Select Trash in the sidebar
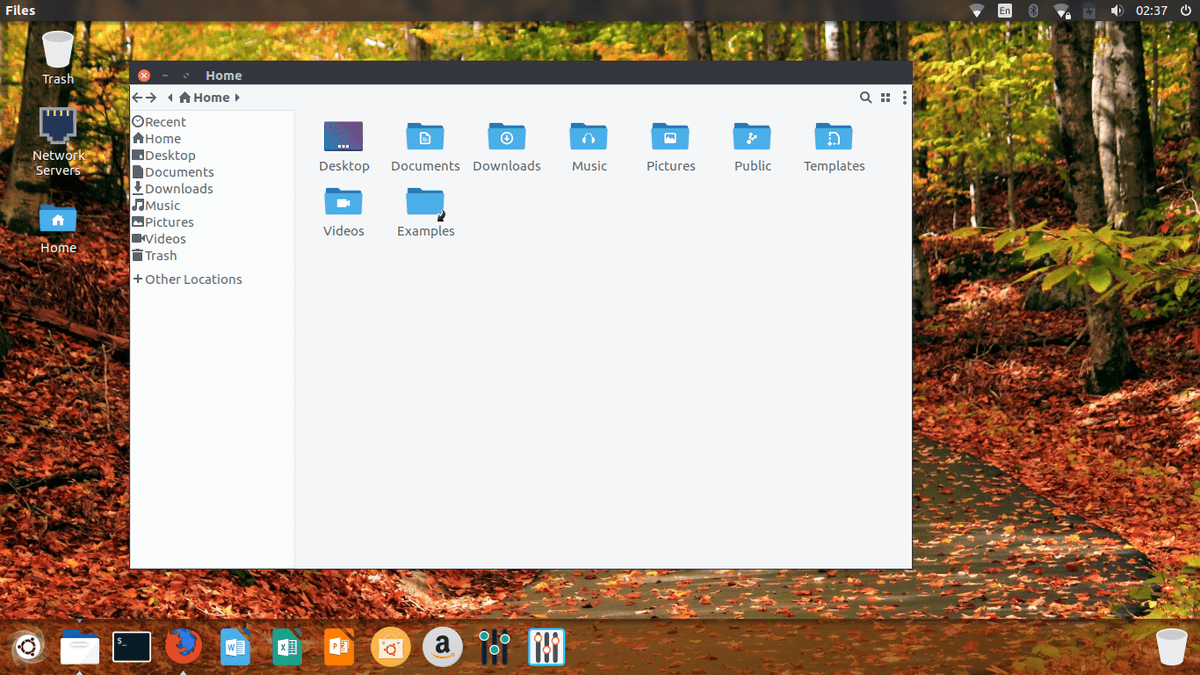Image resolution: width=1200 pixels, height=675 pixels. coord(160,256)
